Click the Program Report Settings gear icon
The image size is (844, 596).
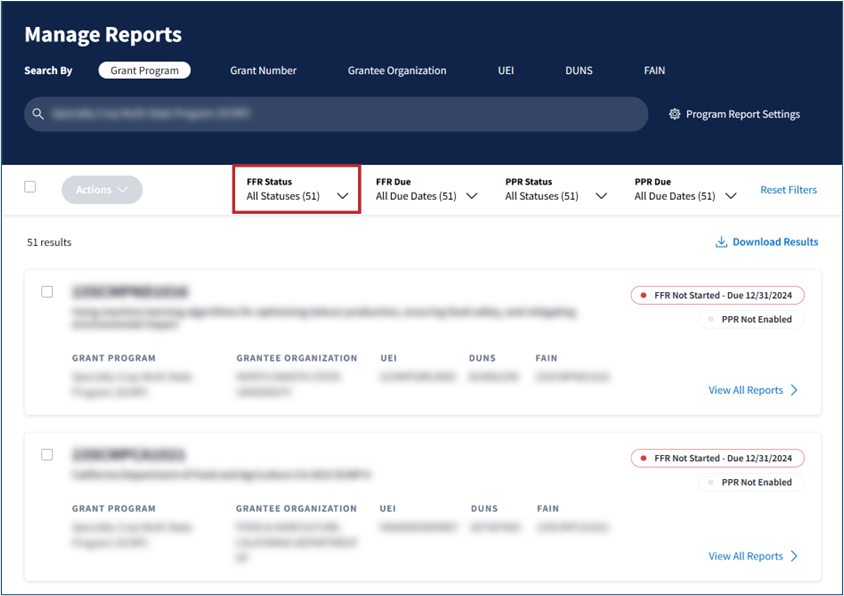click(x=674, y=114)
